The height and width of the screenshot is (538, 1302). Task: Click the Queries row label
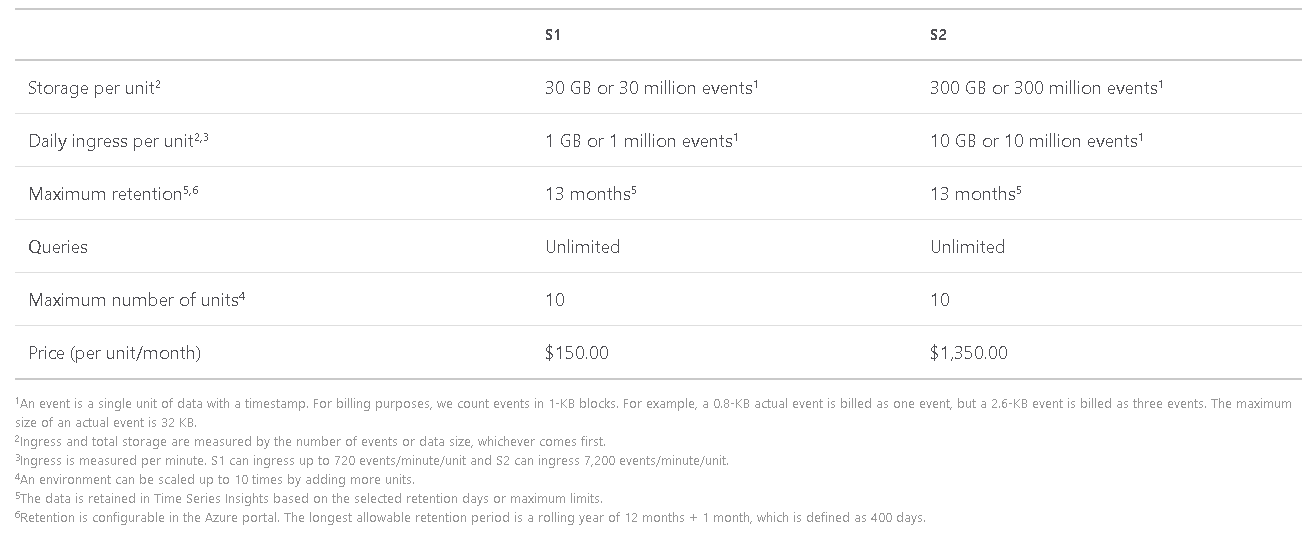click(58, 247)
